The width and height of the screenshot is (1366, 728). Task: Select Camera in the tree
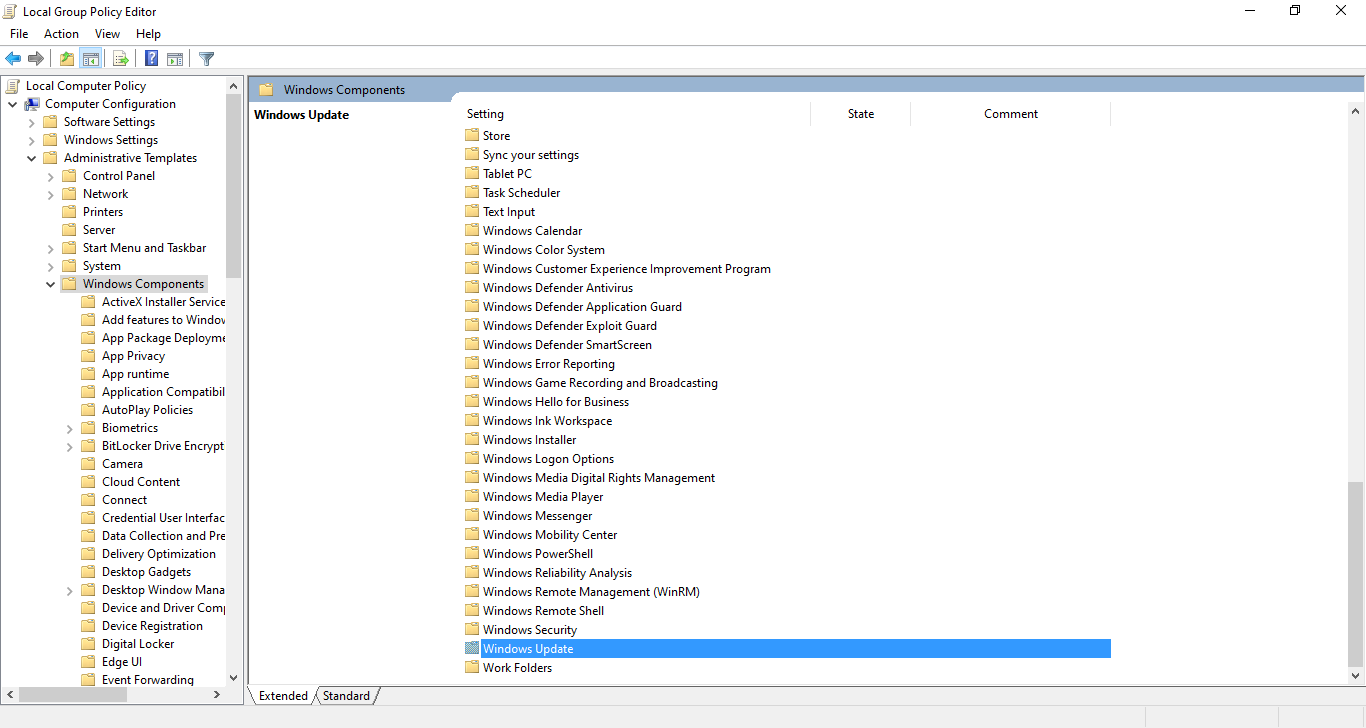coord(122,464)
